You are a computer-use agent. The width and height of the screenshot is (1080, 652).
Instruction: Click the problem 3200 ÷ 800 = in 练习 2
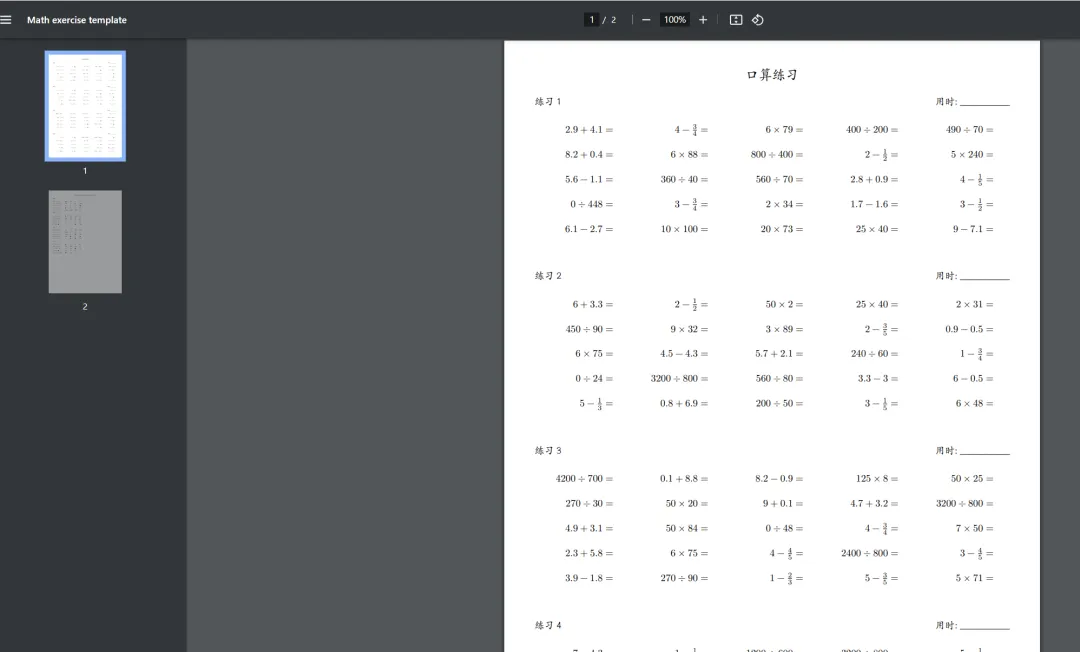(x=679, y=379)
